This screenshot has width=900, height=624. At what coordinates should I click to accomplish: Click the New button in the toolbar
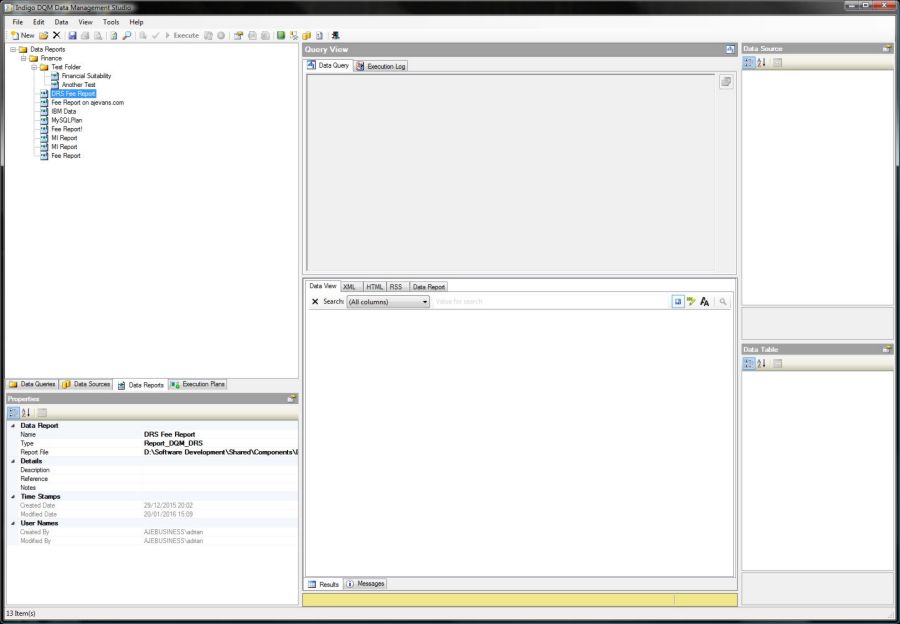(x=22, y=35)
